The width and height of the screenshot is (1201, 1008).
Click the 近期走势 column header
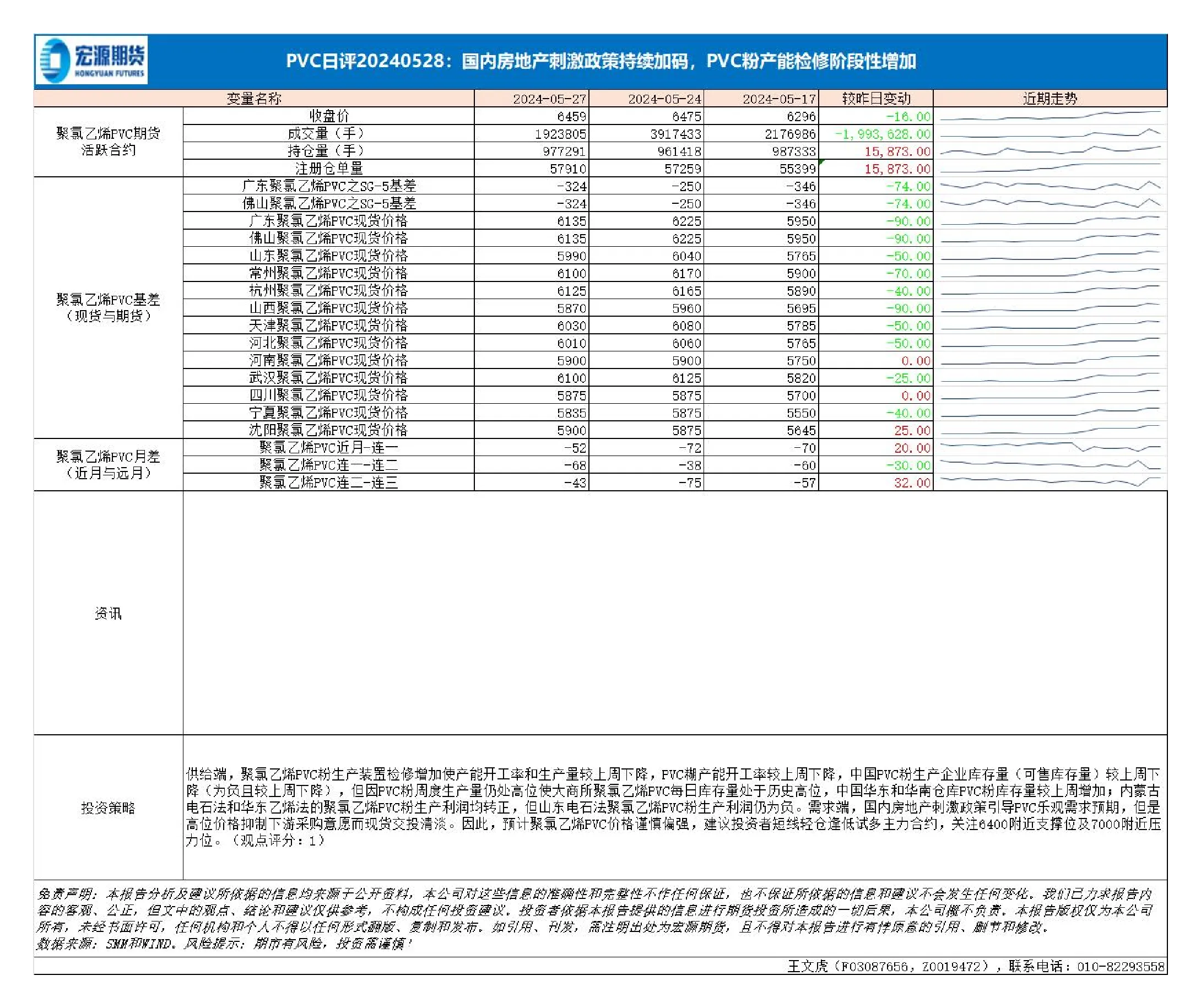point(1050,99)
